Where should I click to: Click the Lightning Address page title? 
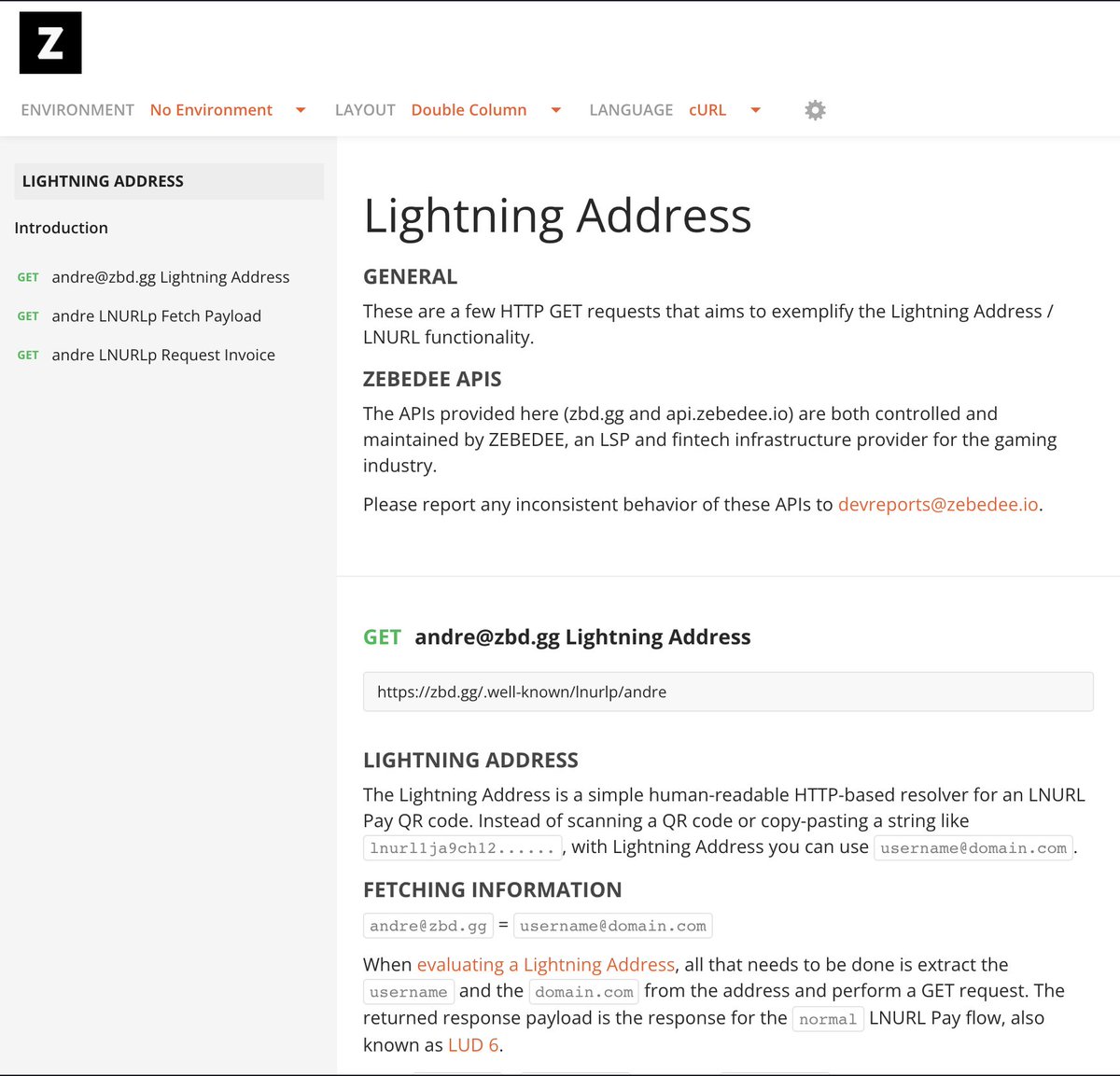tap(557, 216)
